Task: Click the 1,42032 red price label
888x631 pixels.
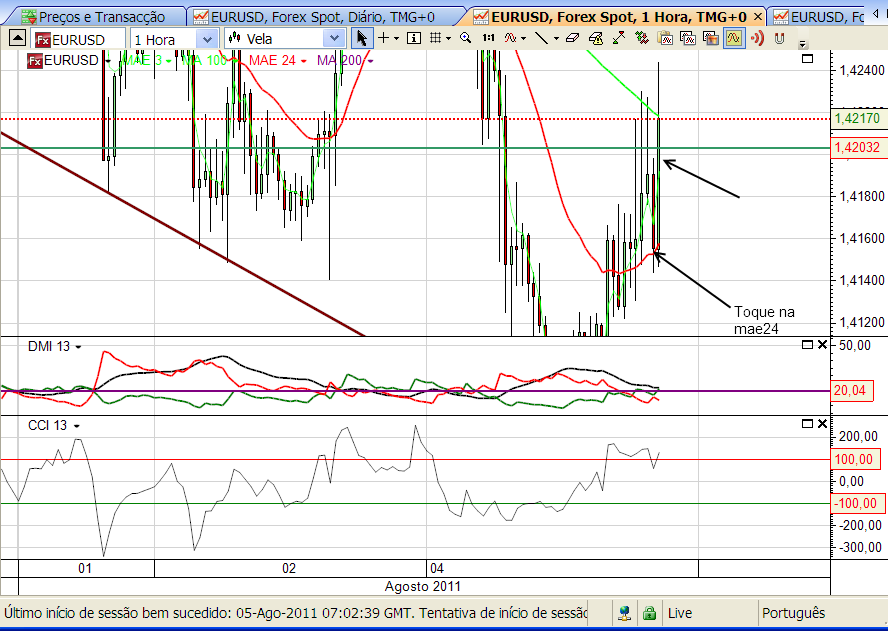Action: 858,148
